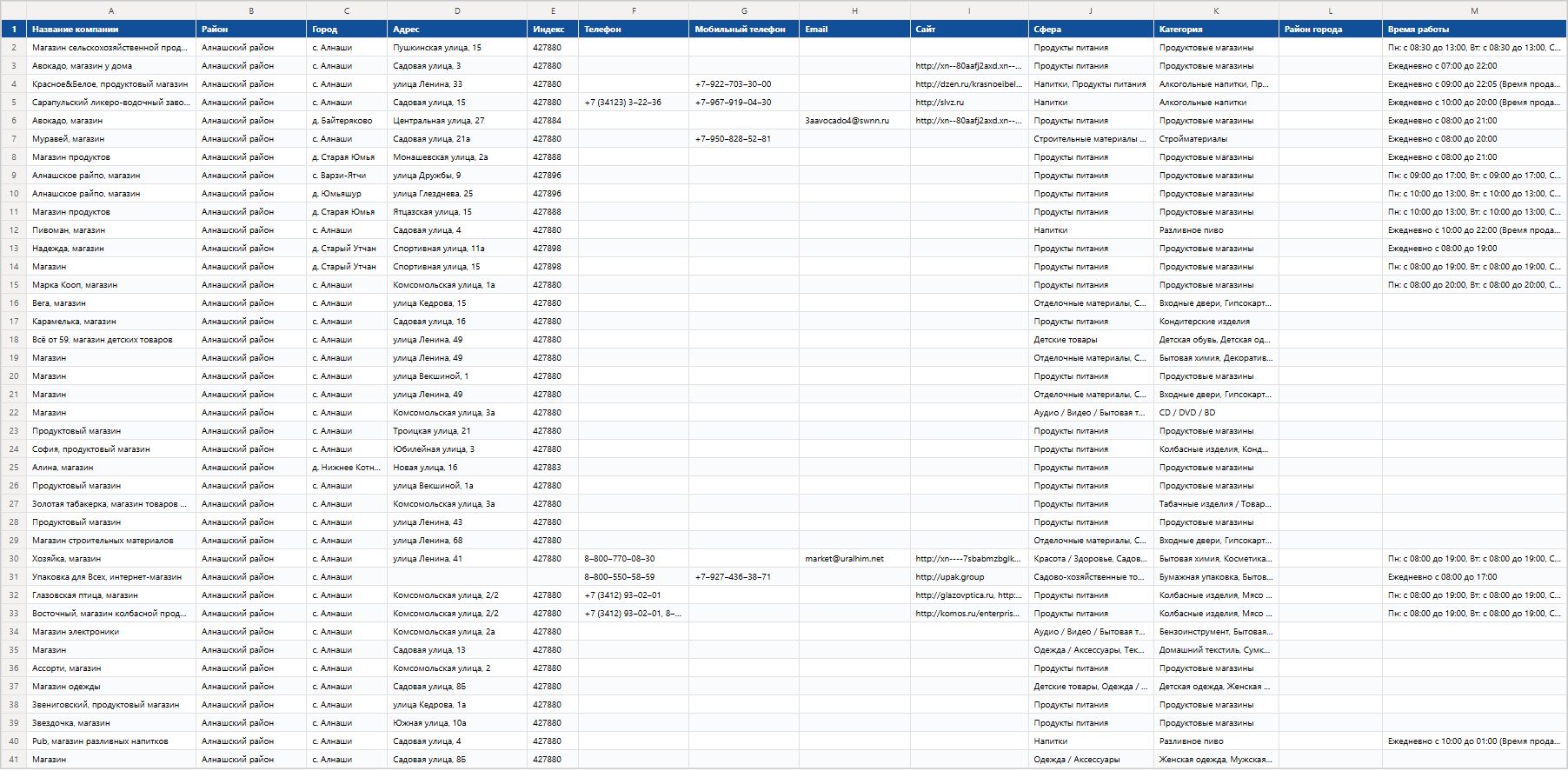Select the 'Район города' header cell
The image size is (1568, 784).
click(1331, 29)
